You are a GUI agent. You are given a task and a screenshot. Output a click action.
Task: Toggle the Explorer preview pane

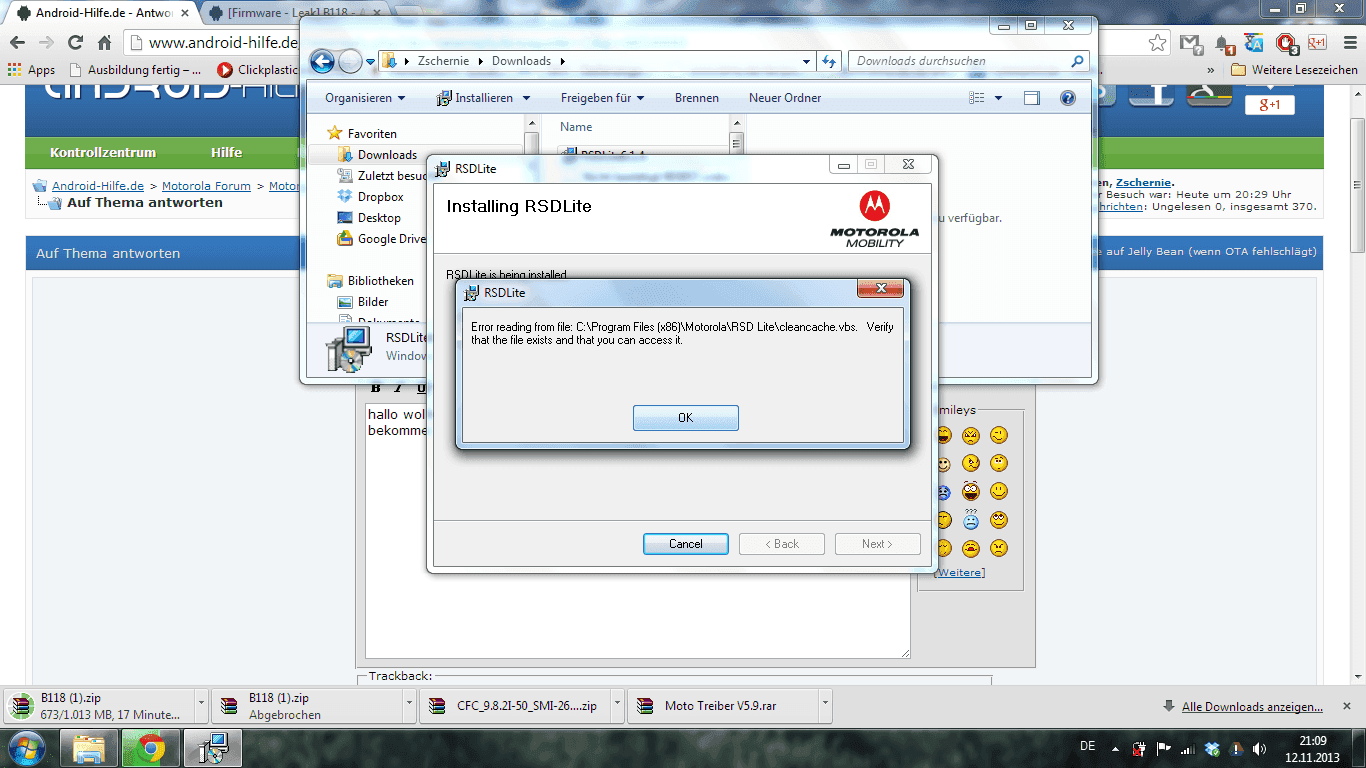[1032, 98]
